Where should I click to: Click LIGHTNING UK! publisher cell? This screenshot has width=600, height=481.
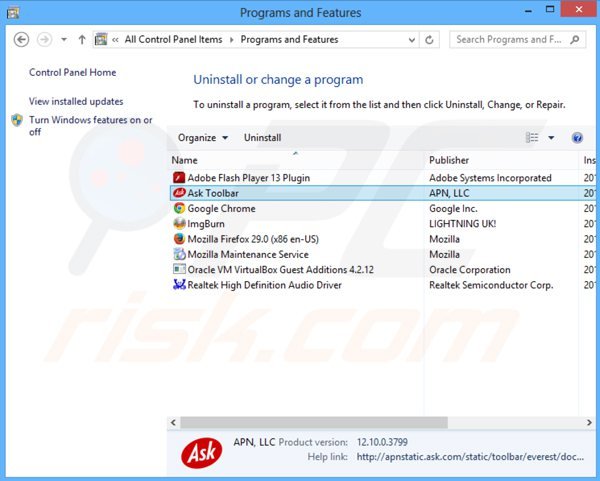point(463,224)
